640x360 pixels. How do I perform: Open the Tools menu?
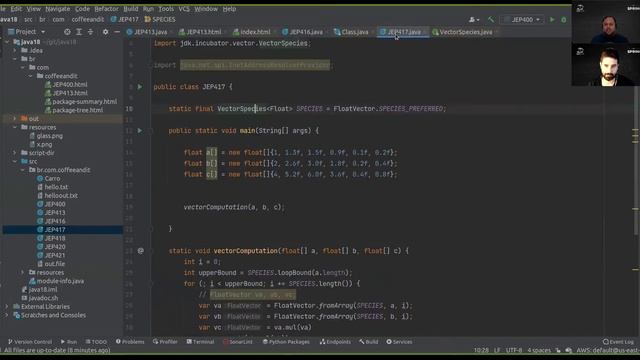pos(166,9)
